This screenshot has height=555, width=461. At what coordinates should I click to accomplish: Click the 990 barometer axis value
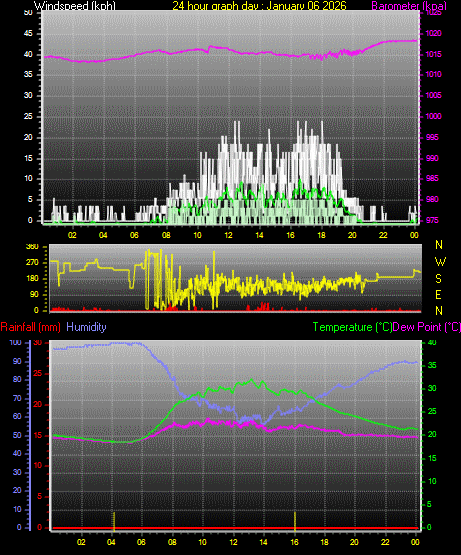click(x=432, y=158)
